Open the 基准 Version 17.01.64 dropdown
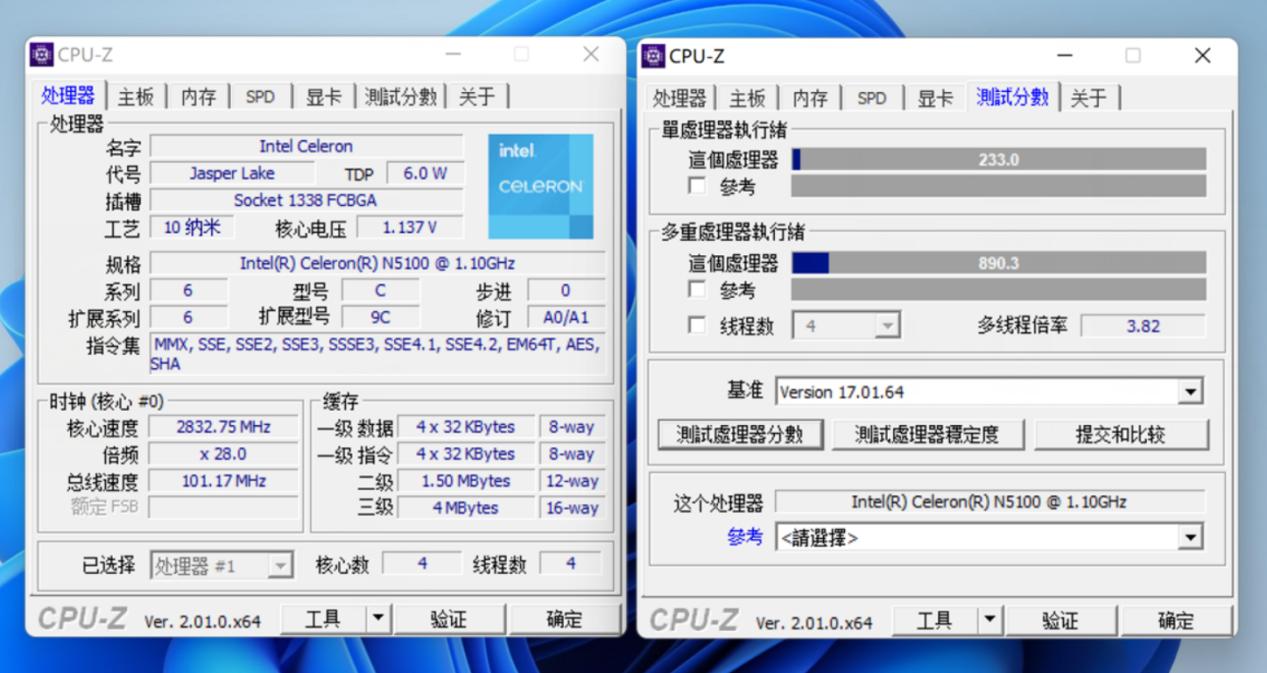This screenshot has width=1267, height=673. tap(1191, 391)
